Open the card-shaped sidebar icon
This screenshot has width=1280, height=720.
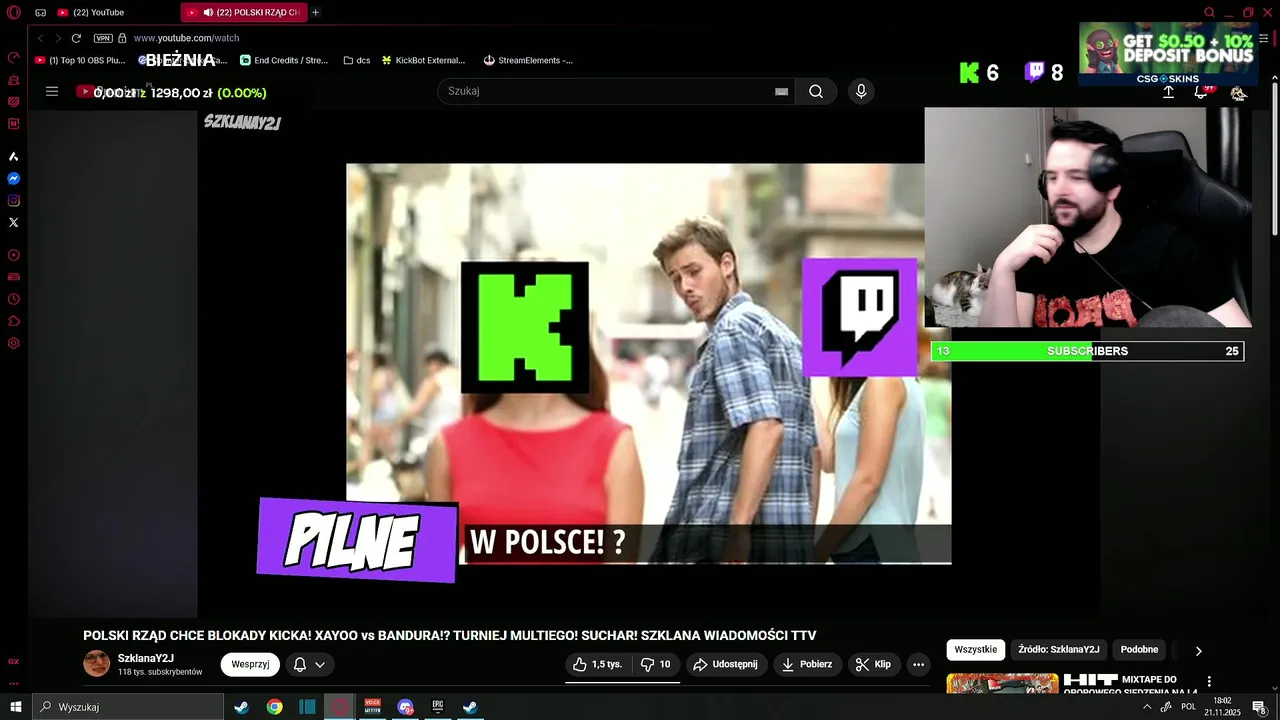pos(14,277)
